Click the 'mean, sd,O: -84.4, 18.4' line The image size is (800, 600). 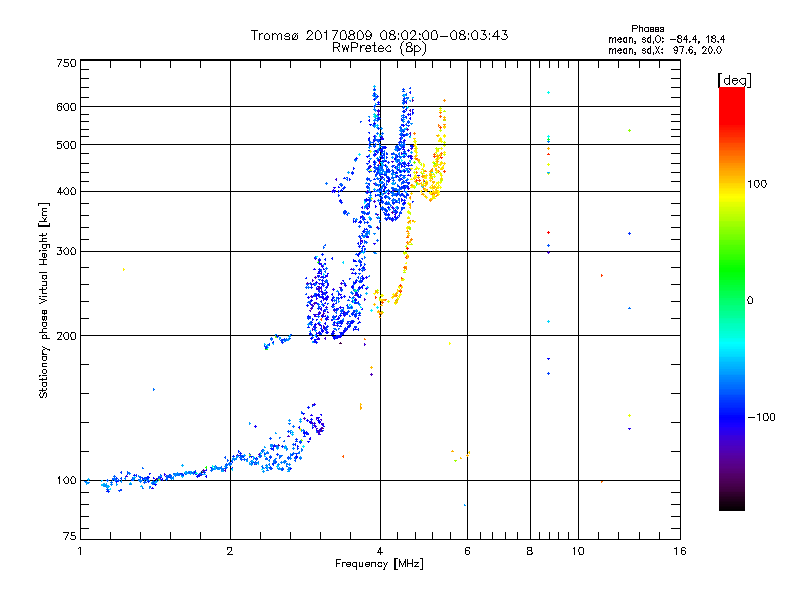666,39
